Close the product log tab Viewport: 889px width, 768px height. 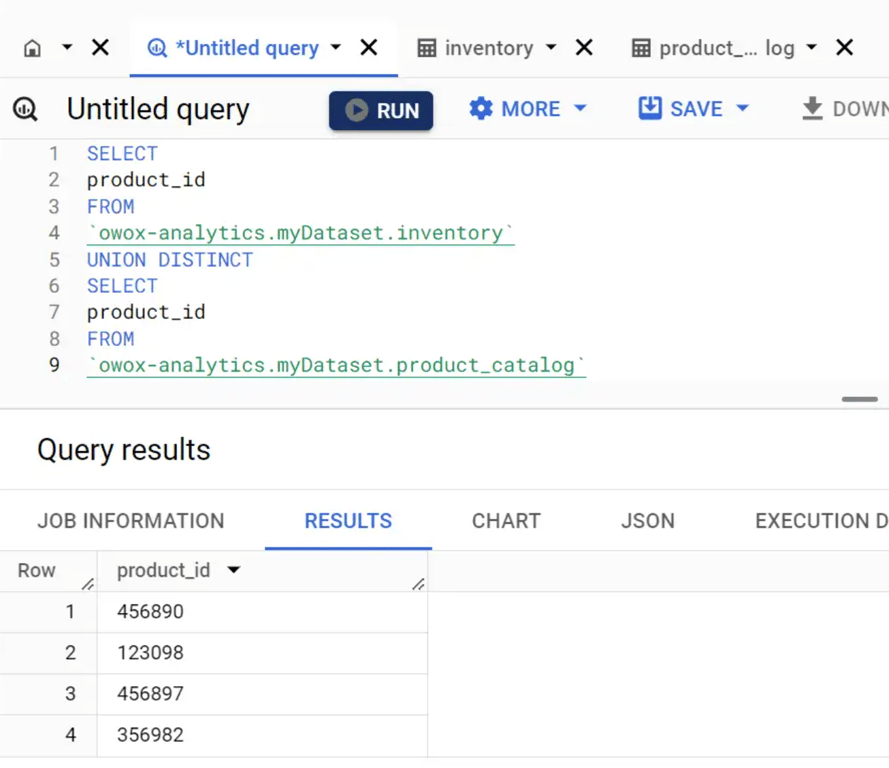pyautogui.click(x=845, y=47)
